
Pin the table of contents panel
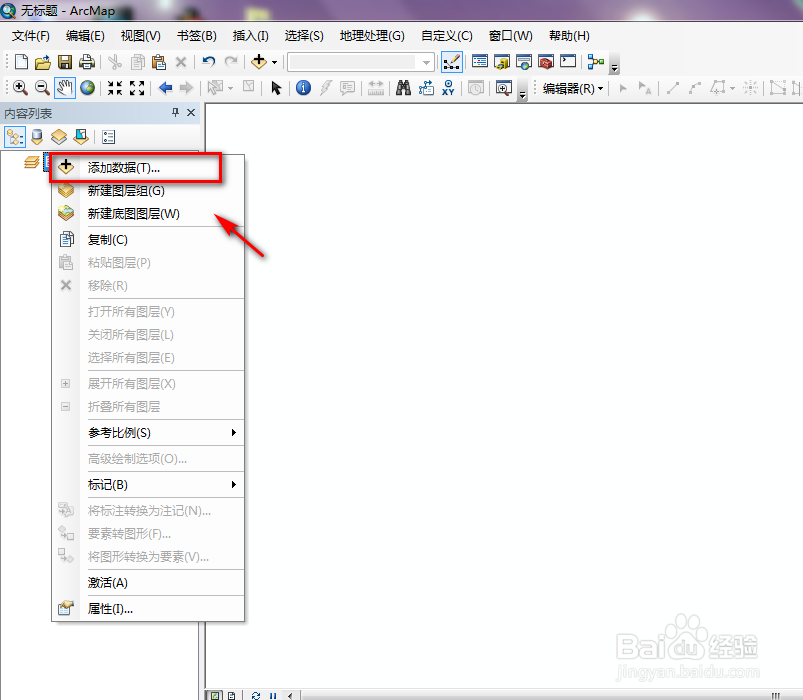tap(175, 112)
